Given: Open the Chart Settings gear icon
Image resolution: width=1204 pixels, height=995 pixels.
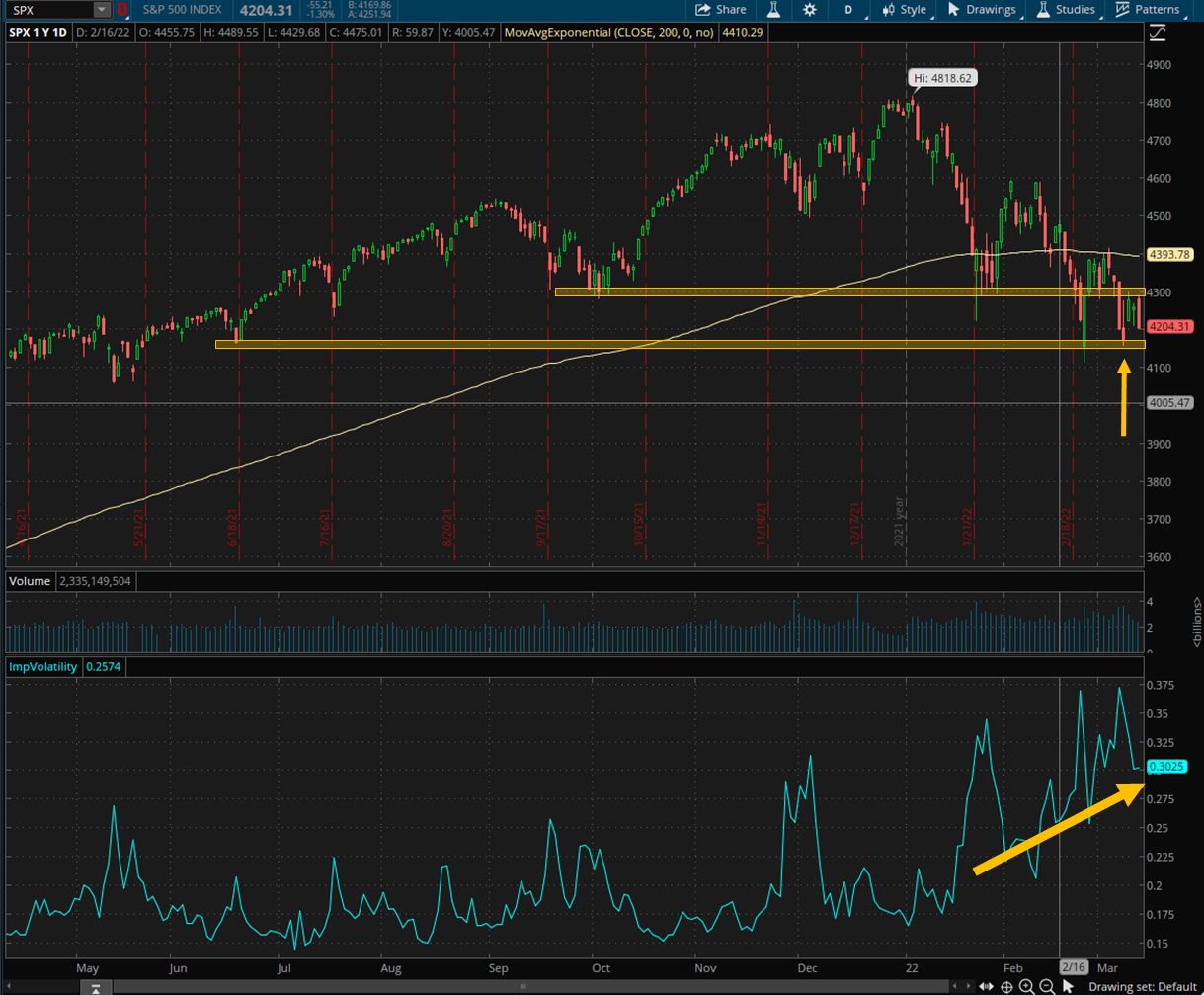Looking at the screenshot, I should [x=809, y=11].
